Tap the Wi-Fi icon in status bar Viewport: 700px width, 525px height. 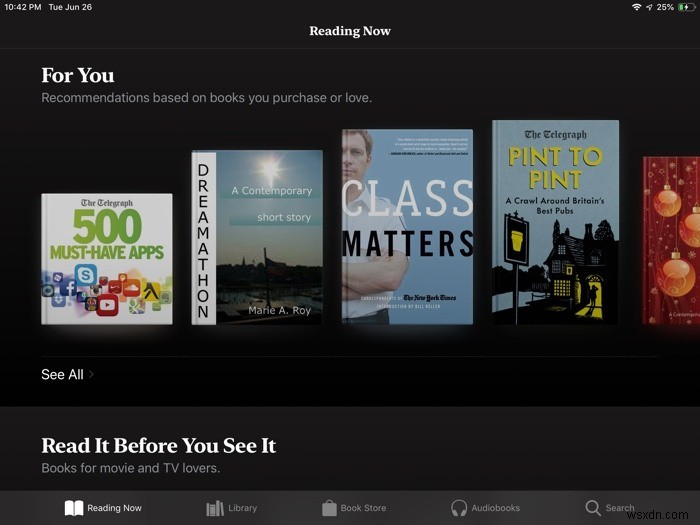pyautogui.click(x=636, y=7)
